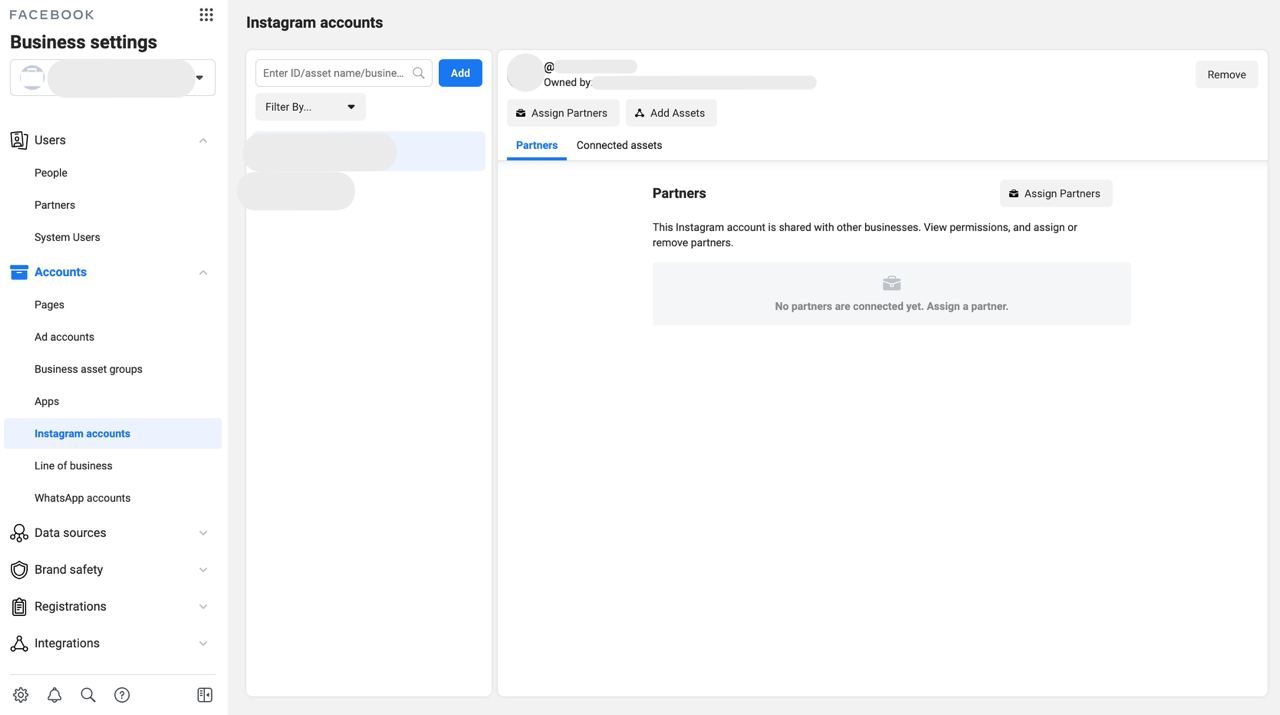Open Ad accounts in sidebar
Image resolution: width=1280 pixels, height=715 pixels.
64,337
